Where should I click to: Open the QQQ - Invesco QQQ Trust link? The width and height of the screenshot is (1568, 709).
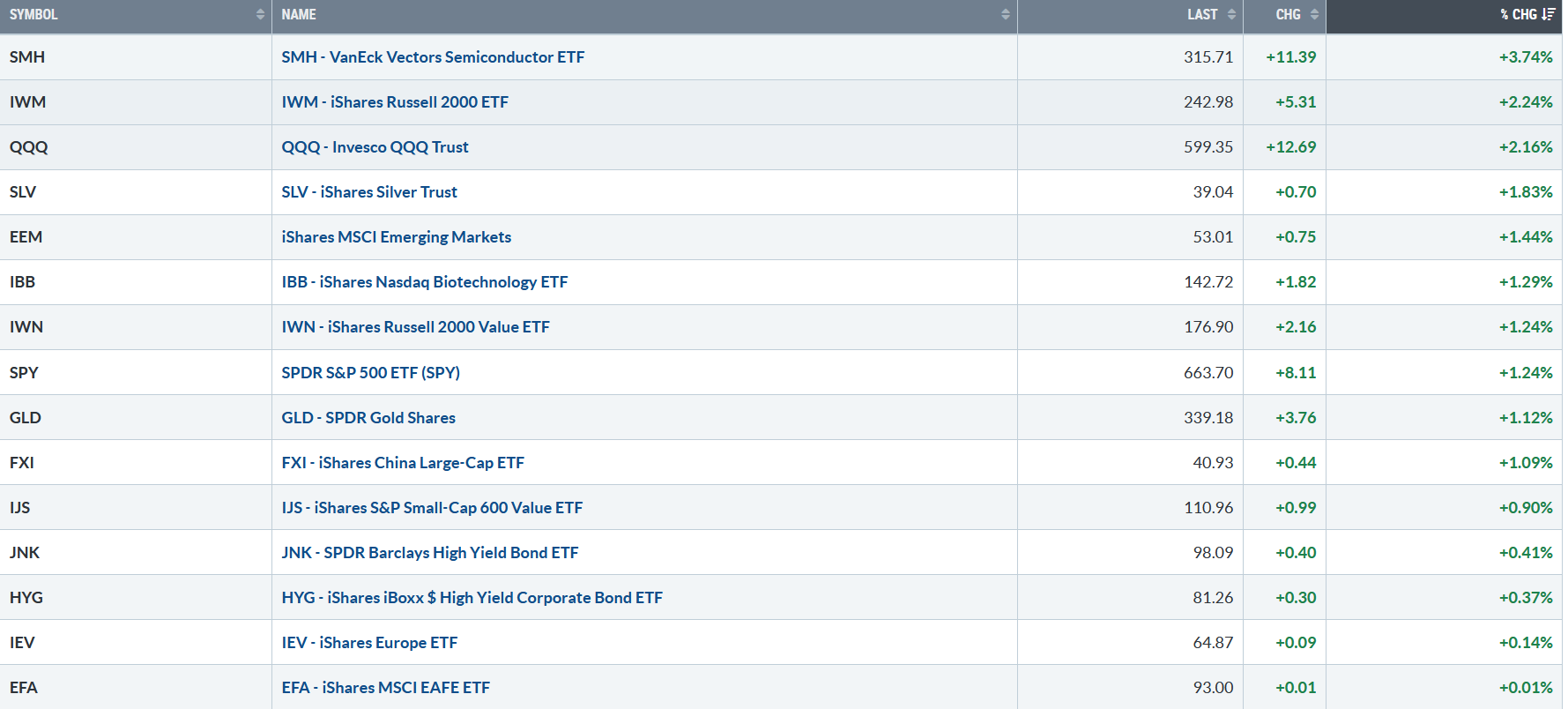pyautogui.click(x=375, y=147)
